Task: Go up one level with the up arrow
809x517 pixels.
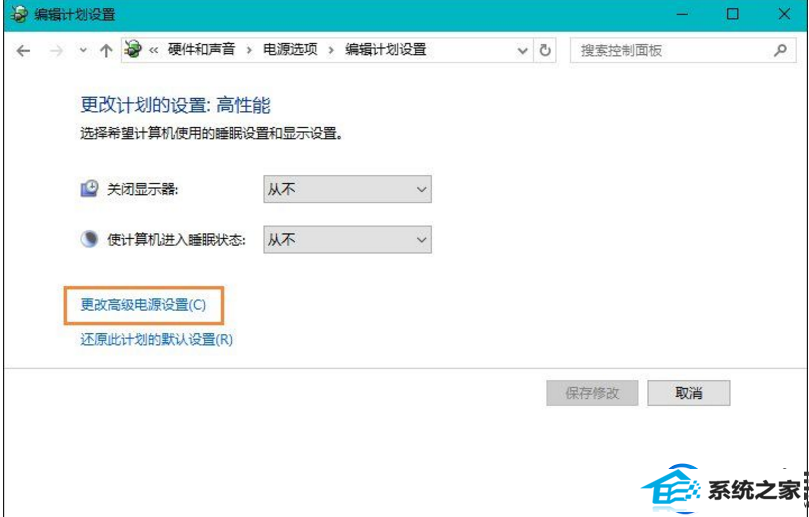Action: click(106, 51)
